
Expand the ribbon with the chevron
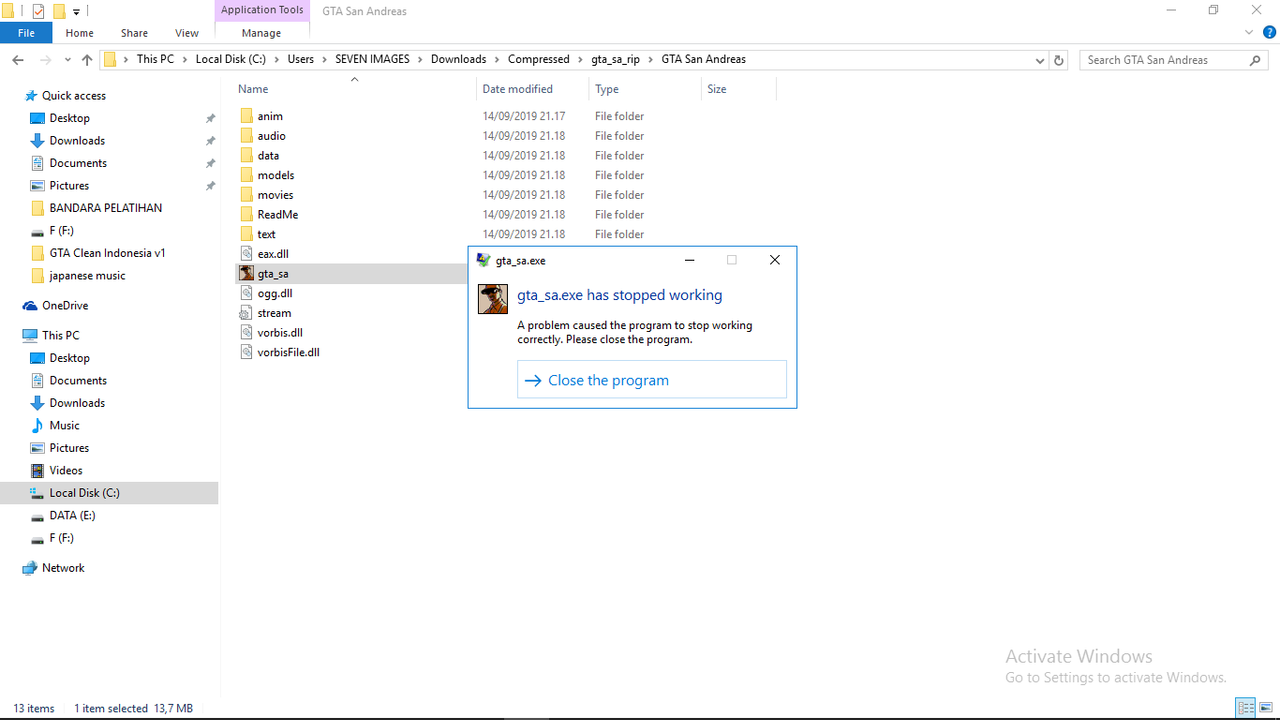1250,33
